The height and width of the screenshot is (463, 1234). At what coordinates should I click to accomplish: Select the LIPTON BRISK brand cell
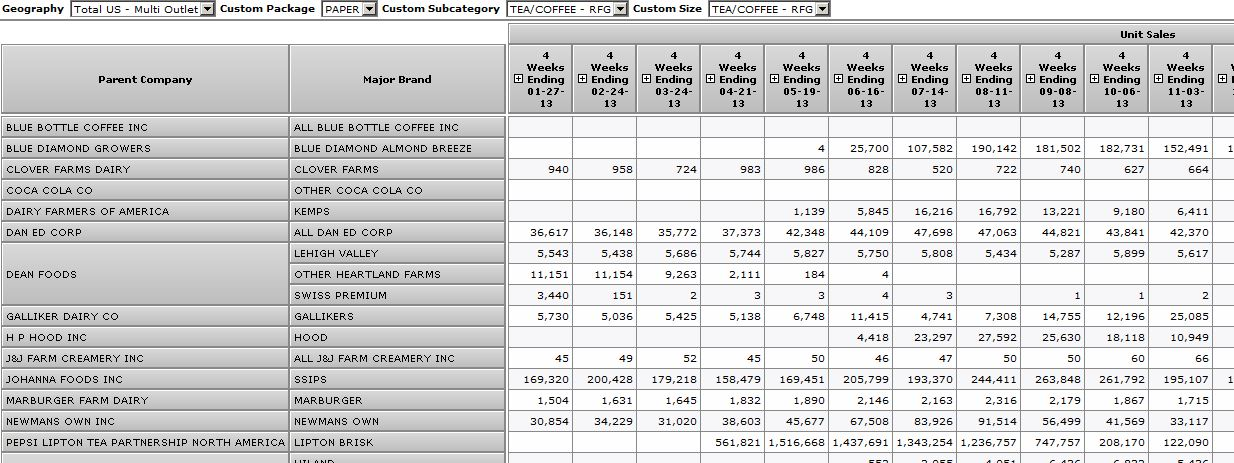[397, 442]
